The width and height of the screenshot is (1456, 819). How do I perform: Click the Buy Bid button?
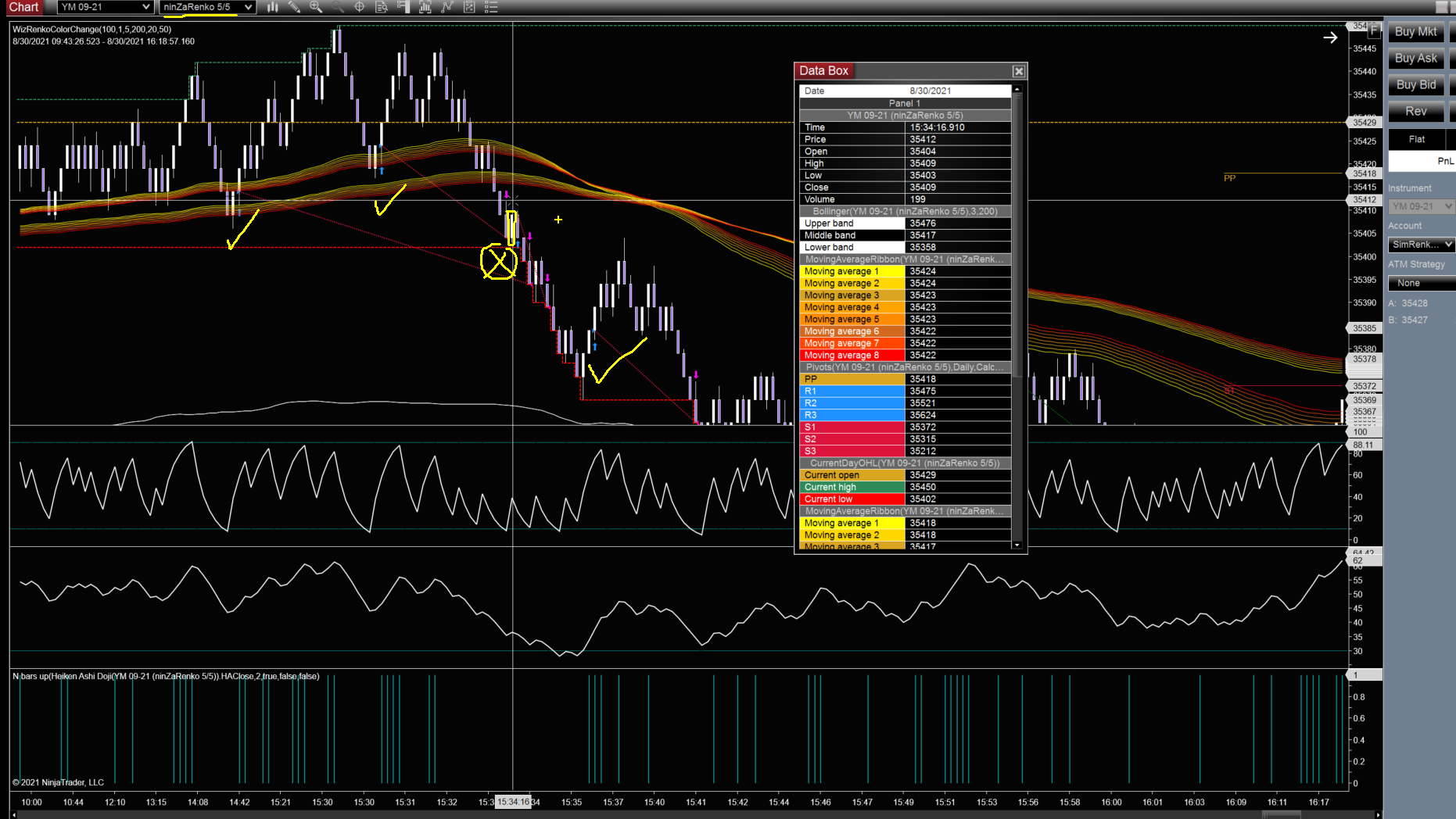point(1415,85)
